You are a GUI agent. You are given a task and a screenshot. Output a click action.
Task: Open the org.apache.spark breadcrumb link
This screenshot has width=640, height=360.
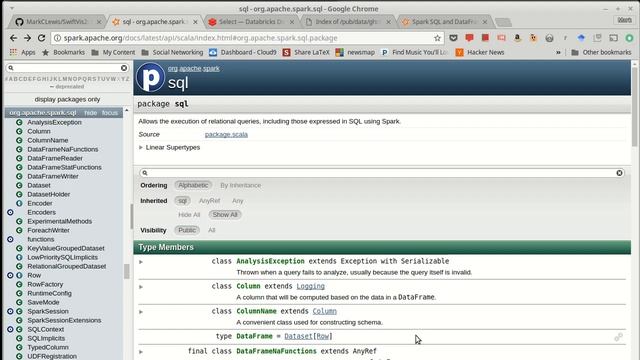point(193,69)
